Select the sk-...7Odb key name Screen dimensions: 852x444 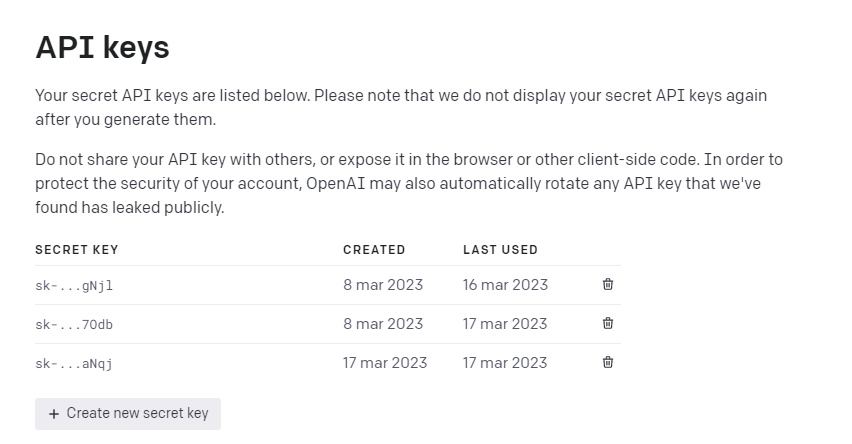[74, 324]
